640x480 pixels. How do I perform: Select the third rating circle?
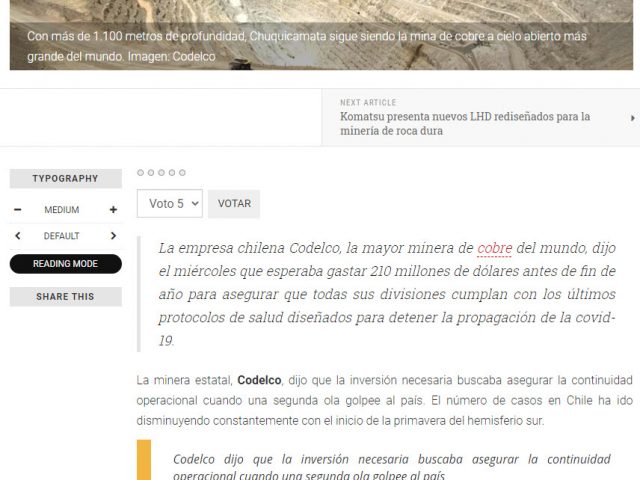coord(161,173)
